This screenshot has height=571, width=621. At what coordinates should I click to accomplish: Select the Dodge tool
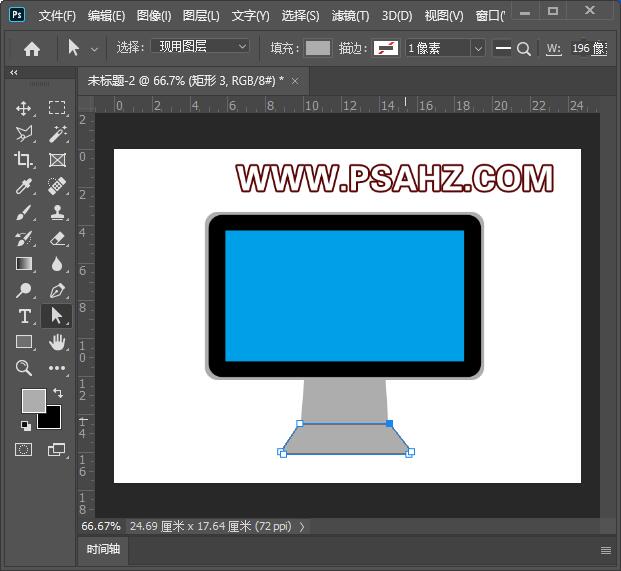pos(24,290)
